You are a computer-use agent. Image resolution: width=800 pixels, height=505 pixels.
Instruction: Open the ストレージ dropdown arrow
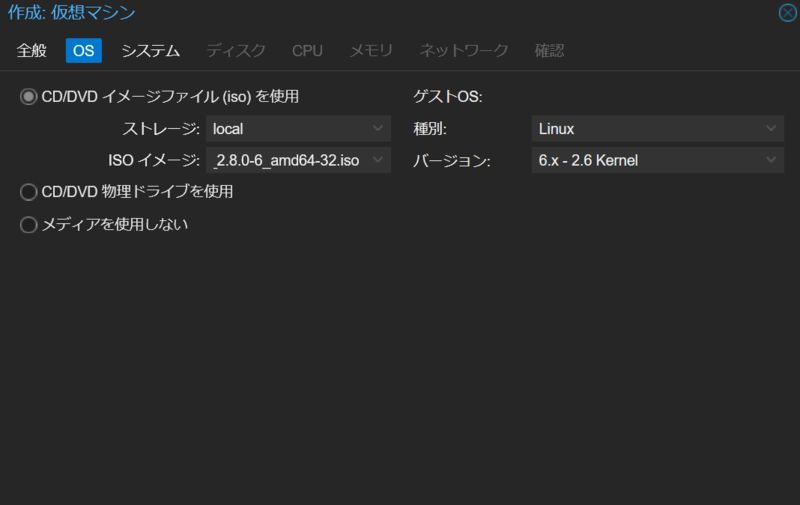(x=378, y=129)
